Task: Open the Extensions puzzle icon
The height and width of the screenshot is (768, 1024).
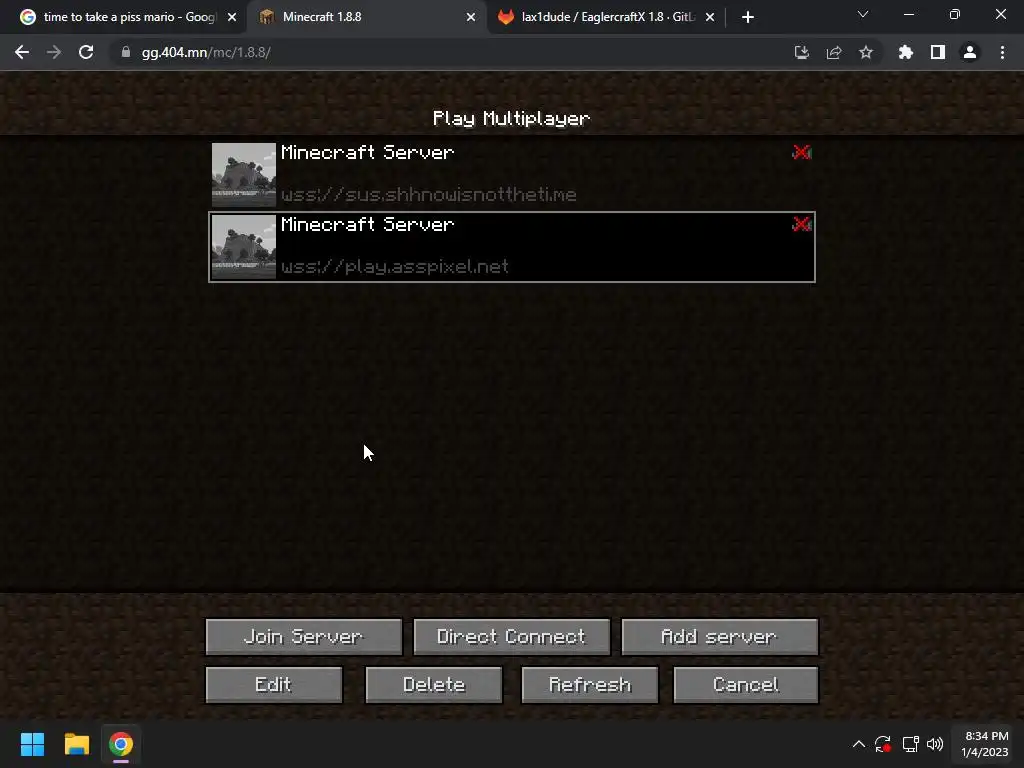Action: coord(906,52)
